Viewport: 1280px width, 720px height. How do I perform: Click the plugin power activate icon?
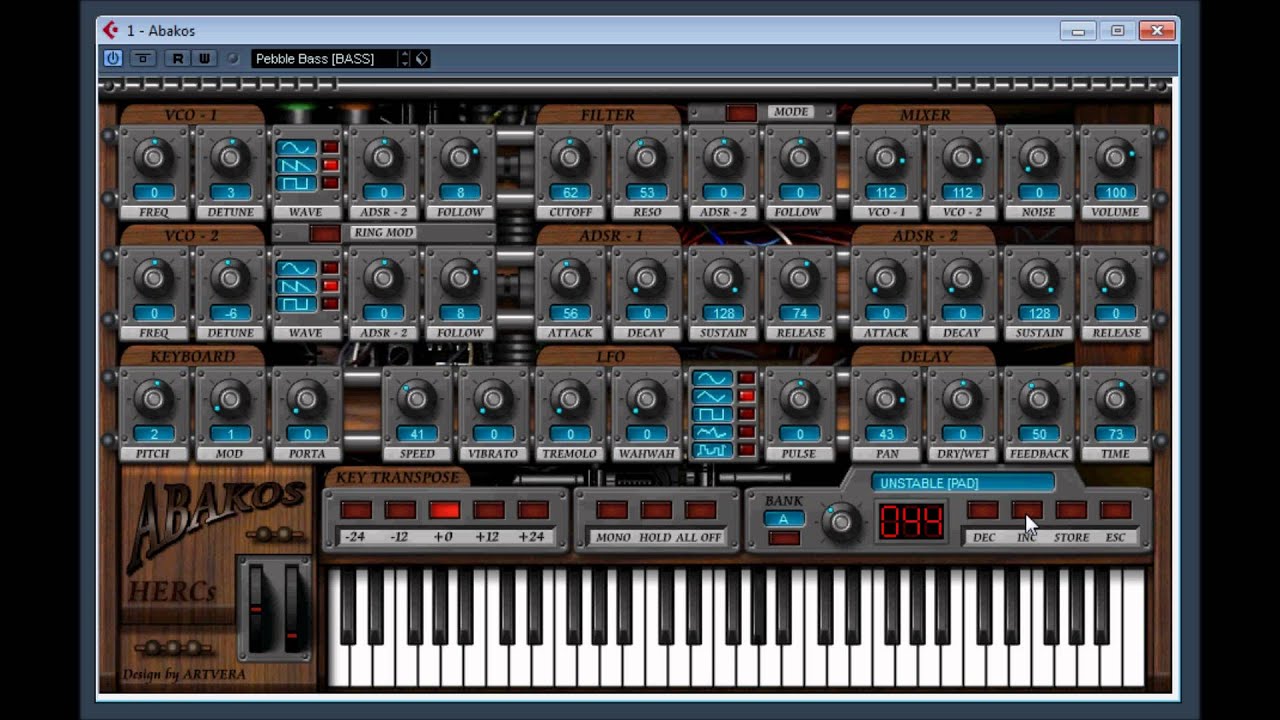click(x=113, y=59)
